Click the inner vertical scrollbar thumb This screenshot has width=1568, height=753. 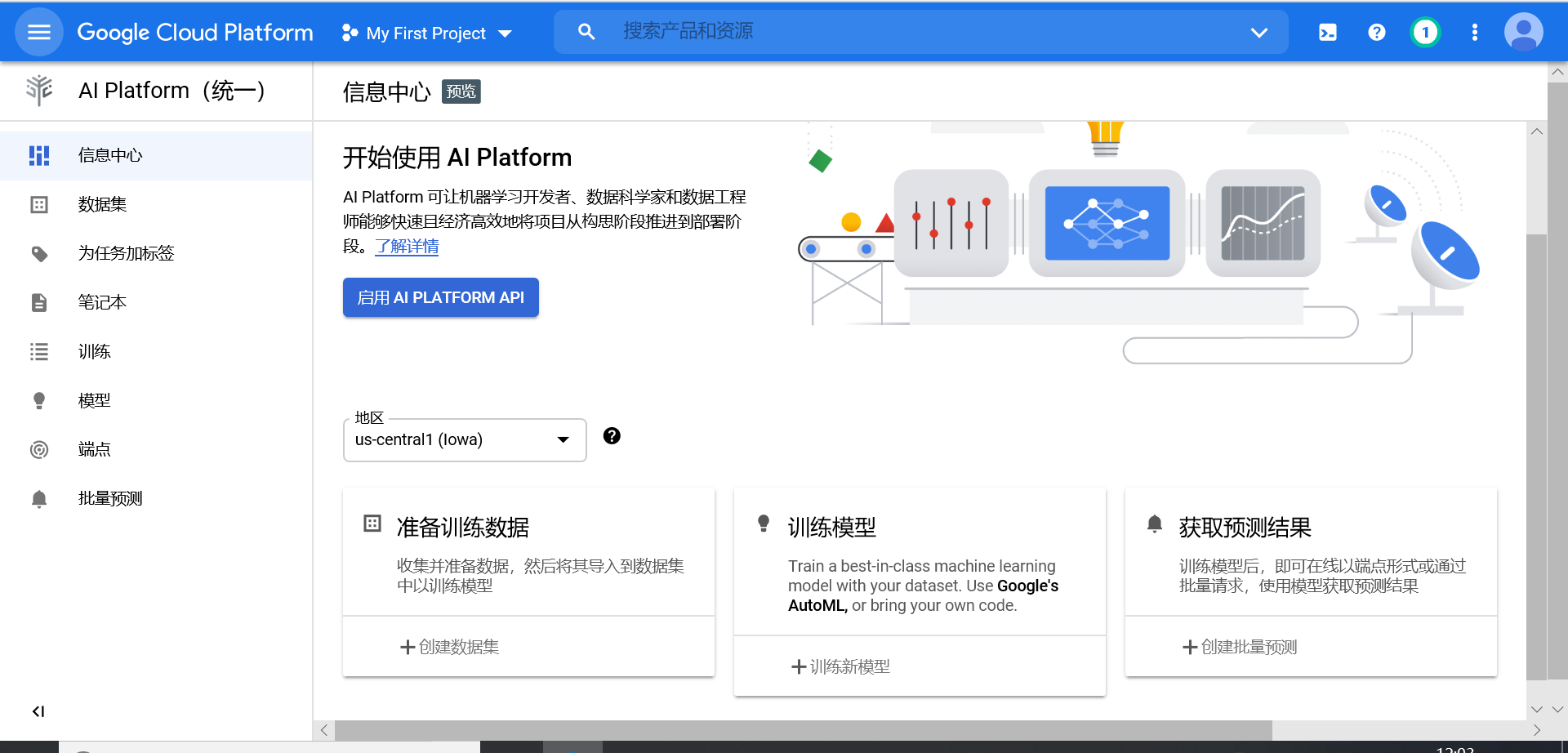click(x=1536, y=457)
